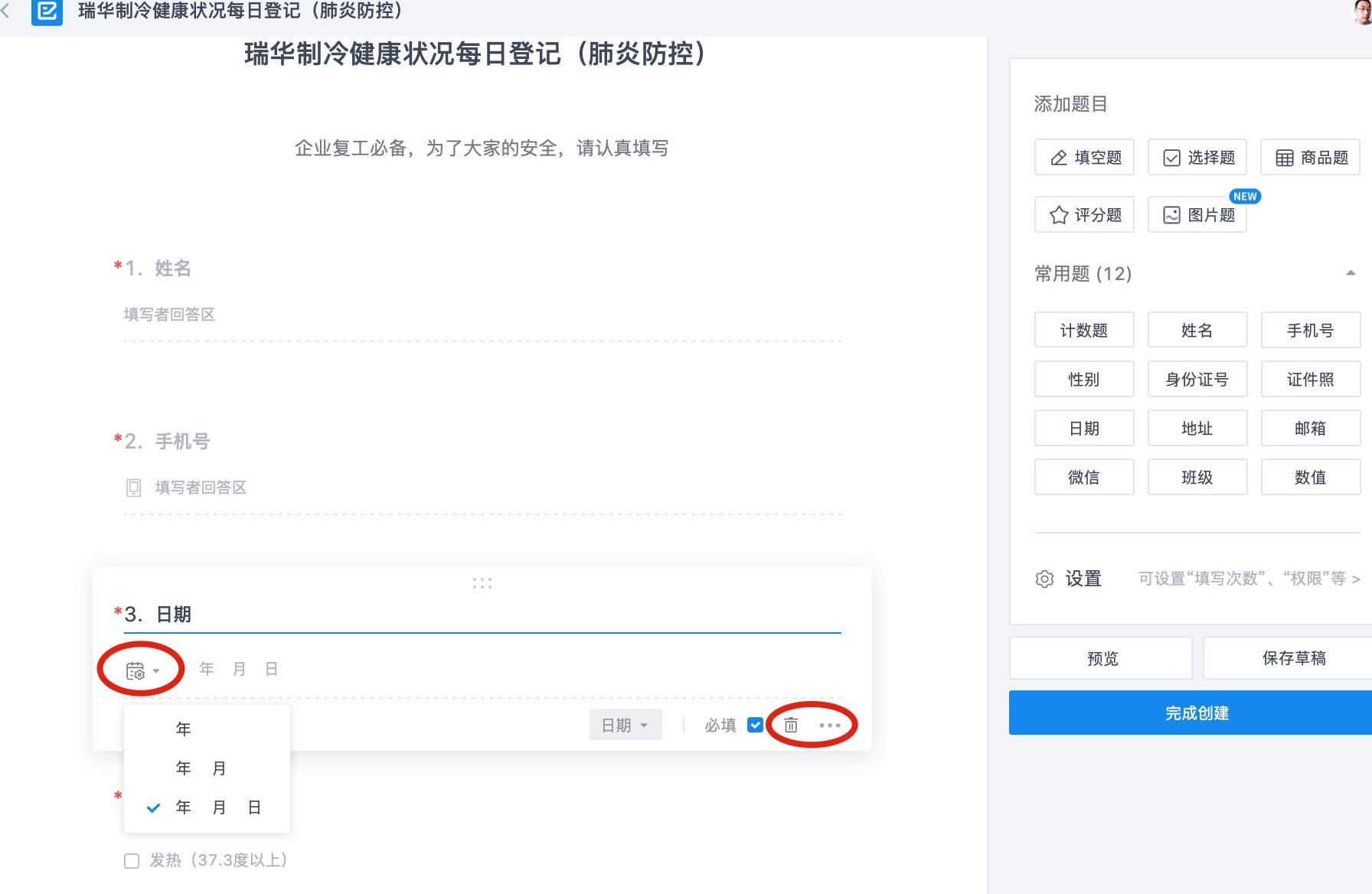Image resolution: width=1372 pixels, height=894 pixels.
Task: Add the 日期 common question from the panel
Action: click(x=1084, y=429)
